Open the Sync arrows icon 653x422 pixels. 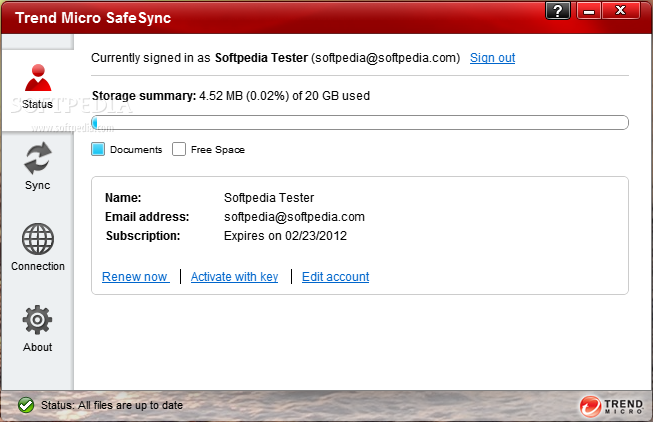pos(38,158)
